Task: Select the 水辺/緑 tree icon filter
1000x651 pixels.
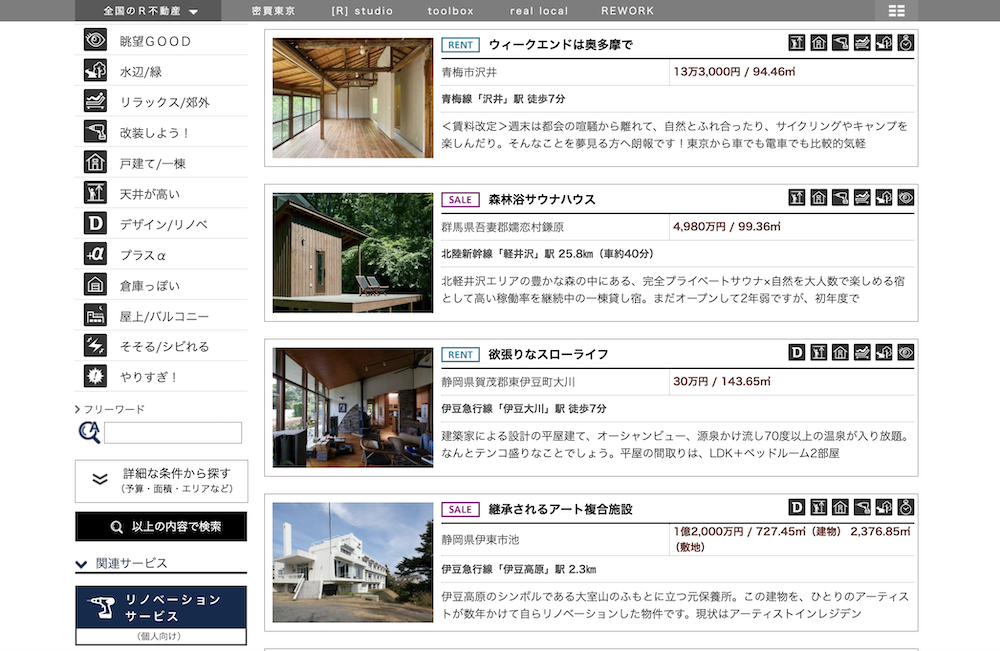Action: pos(95,70)
